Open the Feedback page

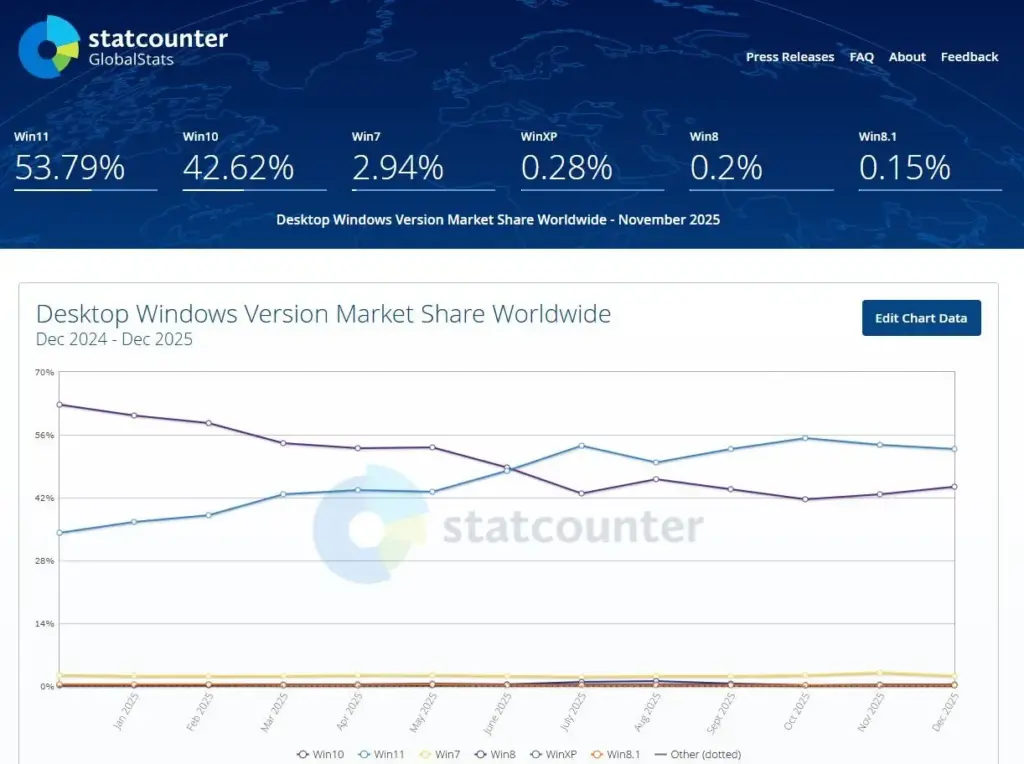969,57
